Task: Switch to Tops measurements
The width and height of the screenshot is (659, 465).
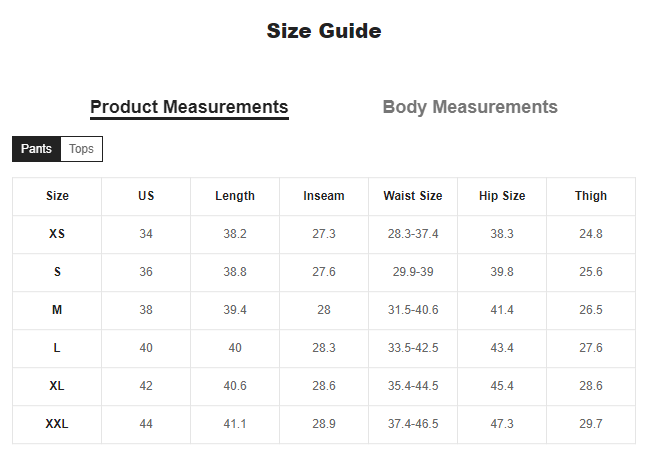Action: pos(82,149)
